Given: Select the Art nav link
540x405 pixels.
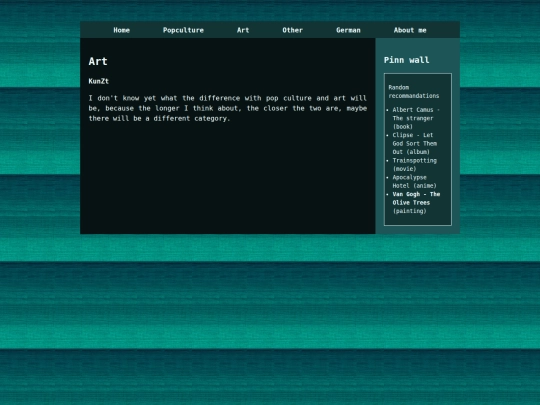Looking at the screenshot, I should pyautogui.click(x=243, y=30).
